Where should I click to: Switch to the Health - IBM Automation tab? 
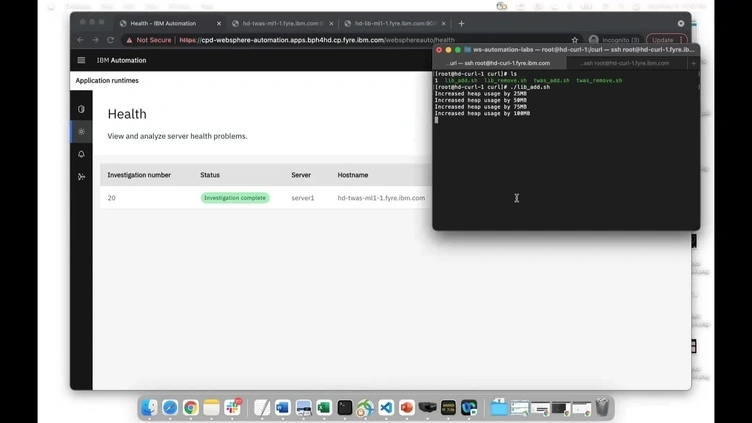click(163, 23)
